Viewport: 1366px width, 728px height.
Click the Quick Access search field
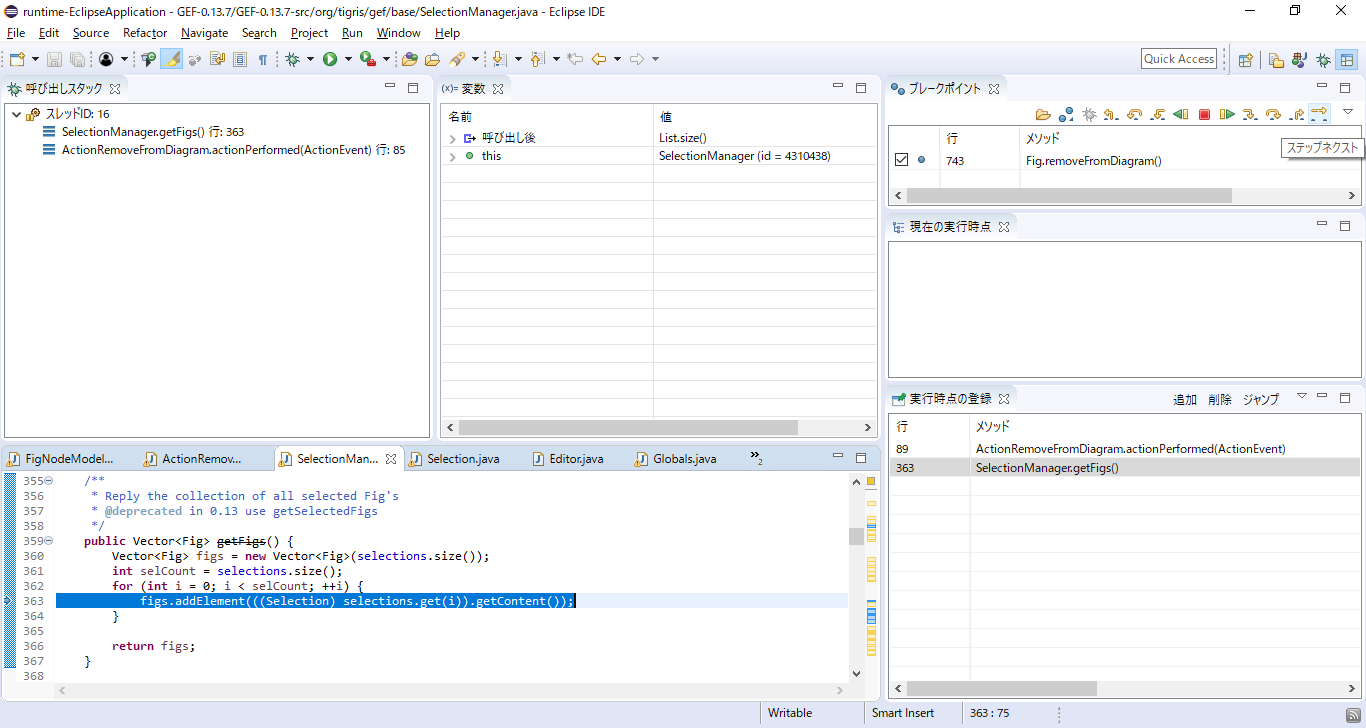pos(1179,59)
